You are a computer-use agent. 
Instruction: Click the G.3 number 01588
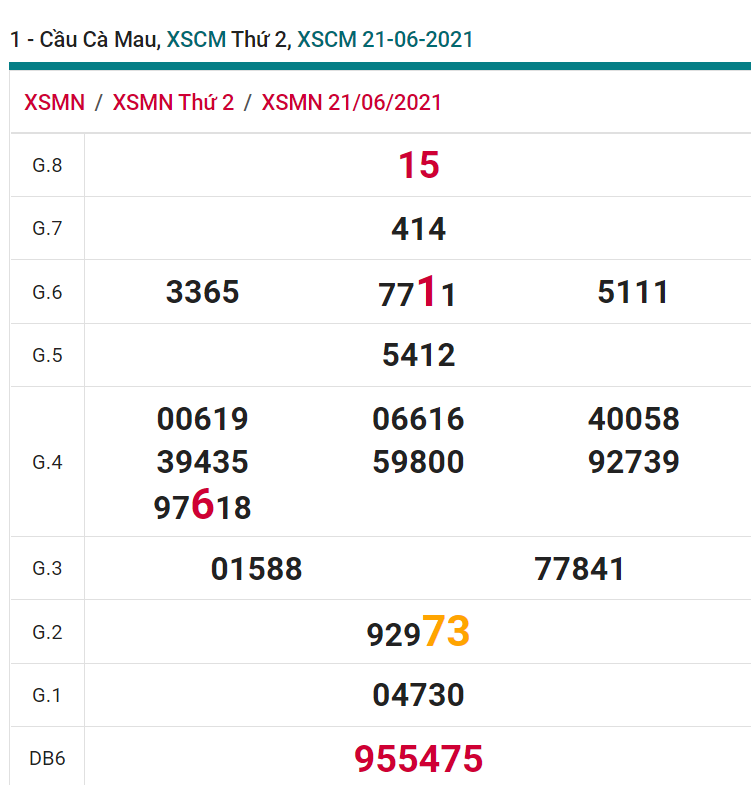pyautogui.click(x=256, y=569)
